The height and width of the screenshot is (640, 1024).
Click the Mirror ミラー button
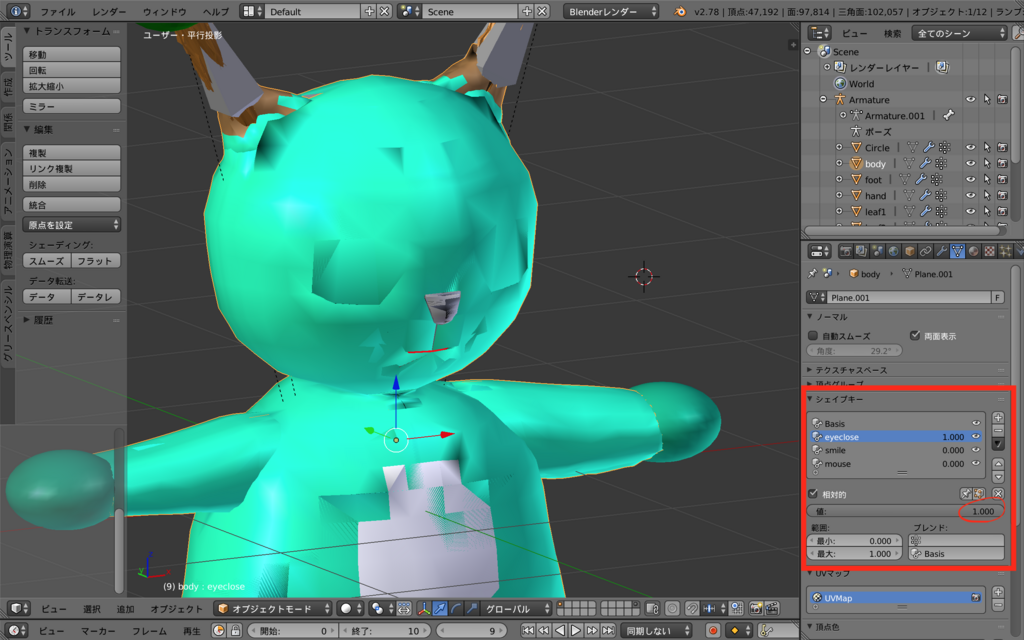[x=72, y=106]
